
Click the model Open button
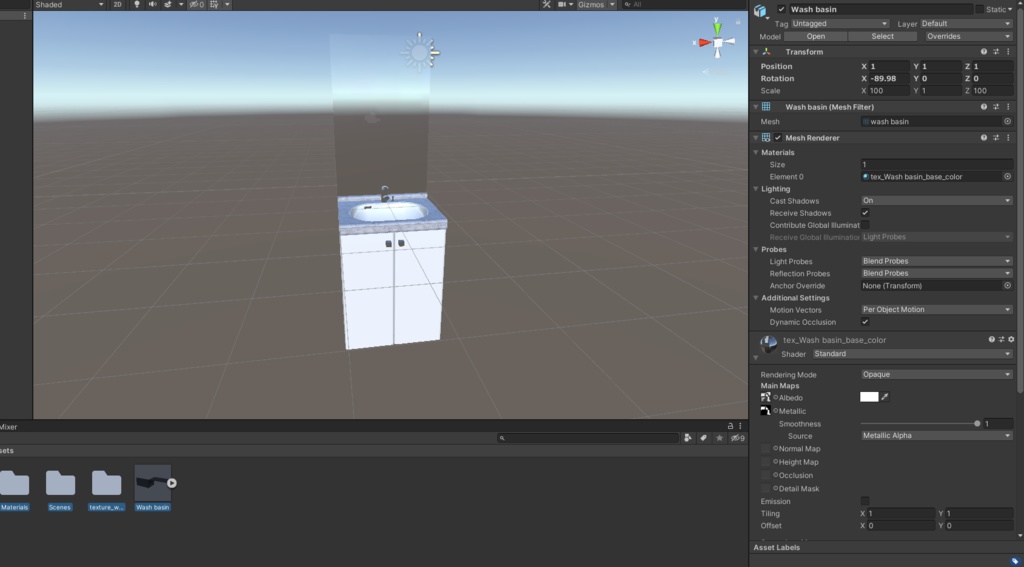tap(816, 37)
